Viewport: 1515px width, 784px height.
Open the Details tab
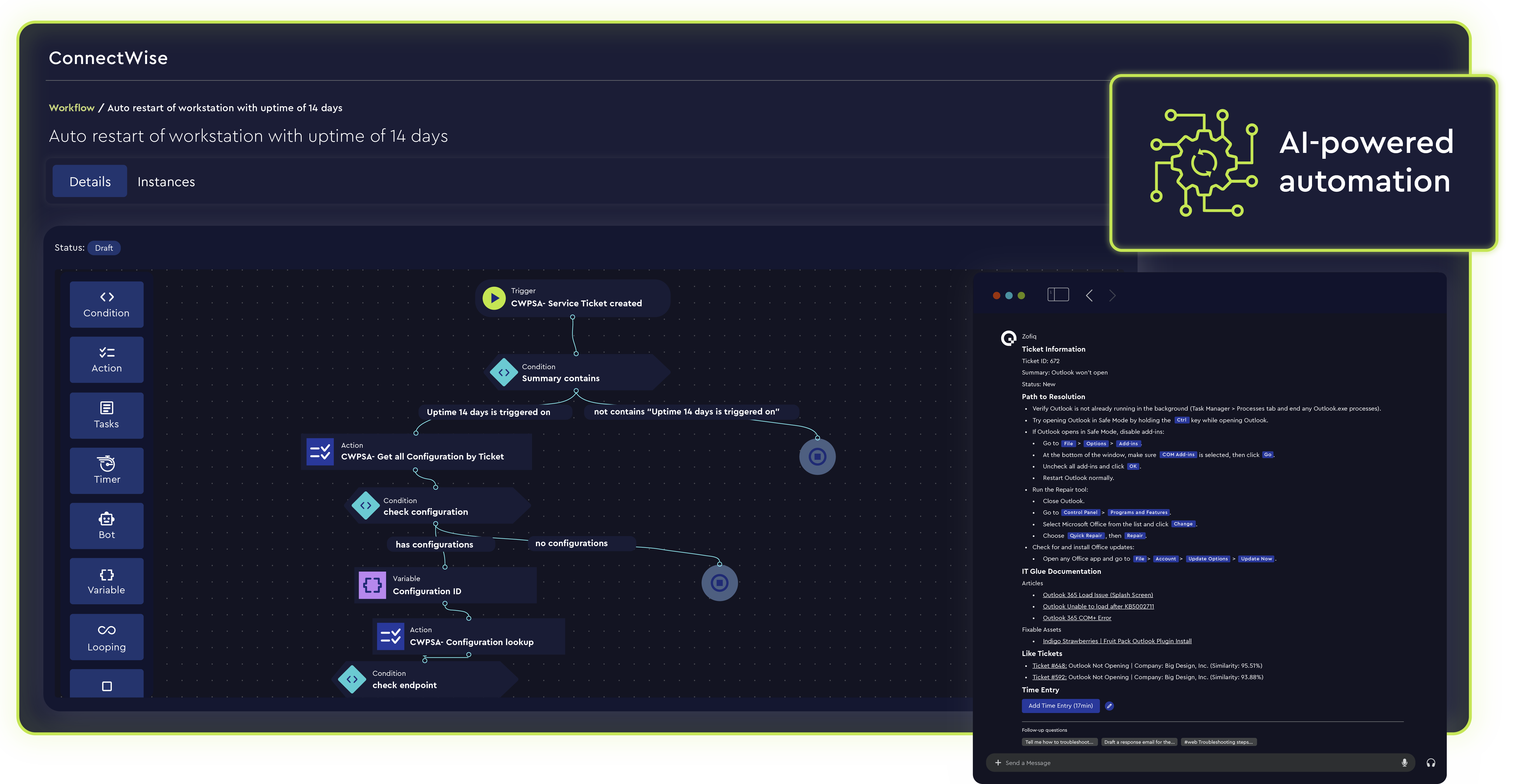(90, 182)
